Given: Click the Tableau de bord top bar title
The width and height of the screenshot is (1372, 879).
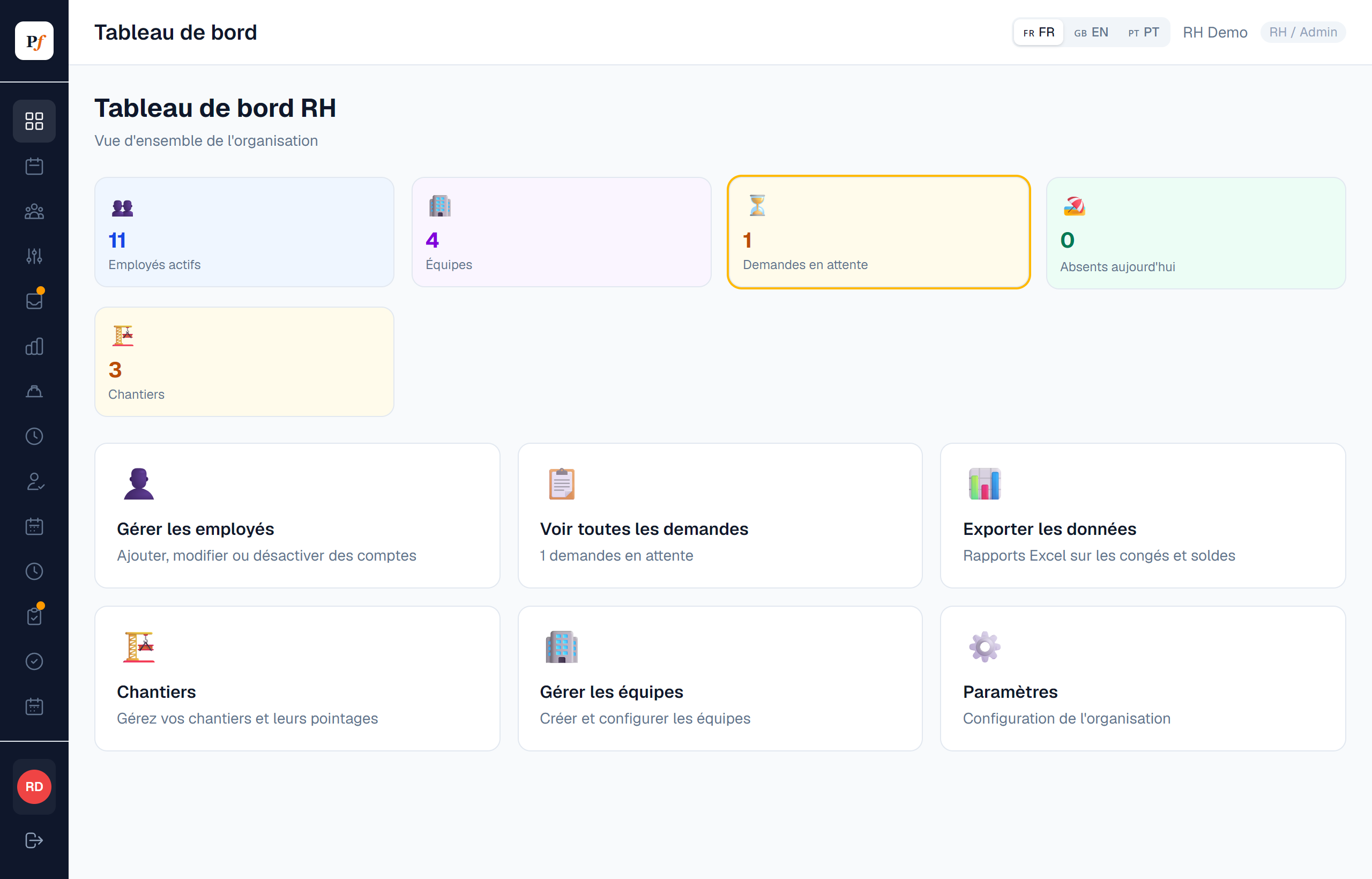Looking at the screenshot, I should point(176,33).
